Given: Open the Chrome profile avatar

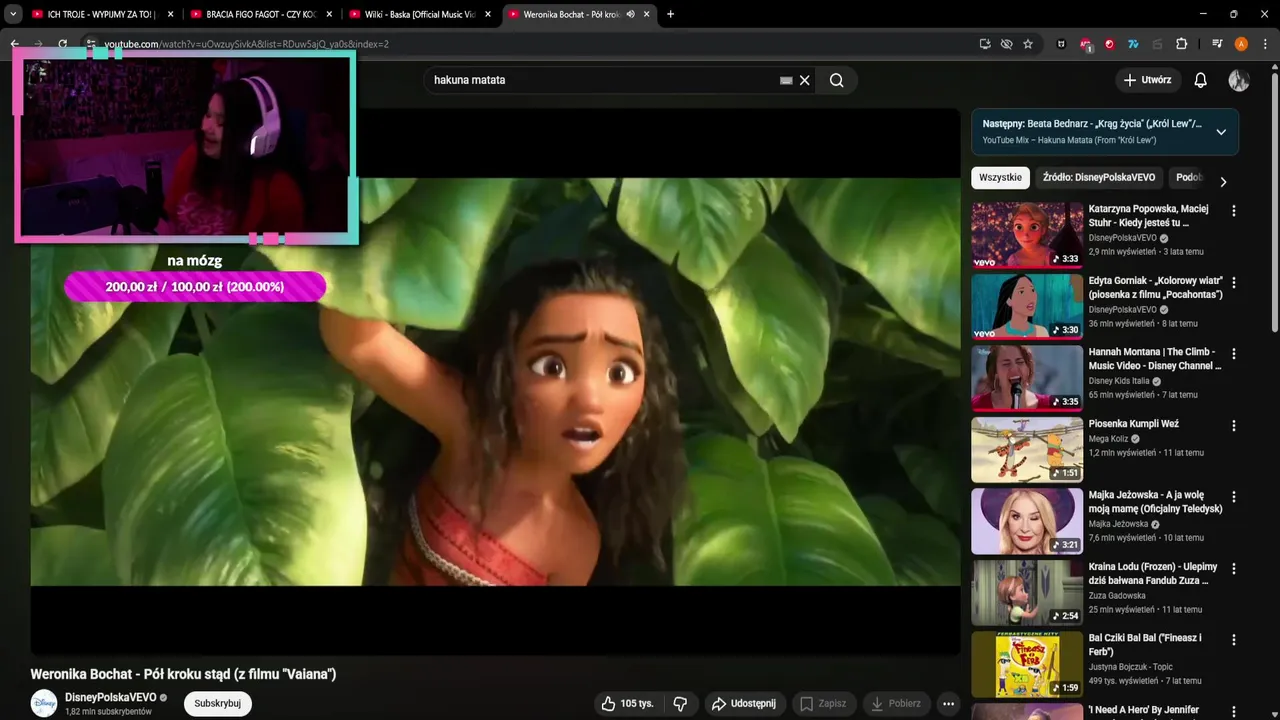Looking at the screenshot, I should pos(1241,44).
